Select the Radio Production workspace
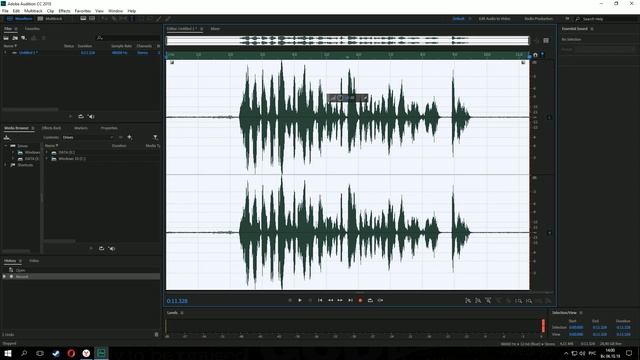 [538, 19]
